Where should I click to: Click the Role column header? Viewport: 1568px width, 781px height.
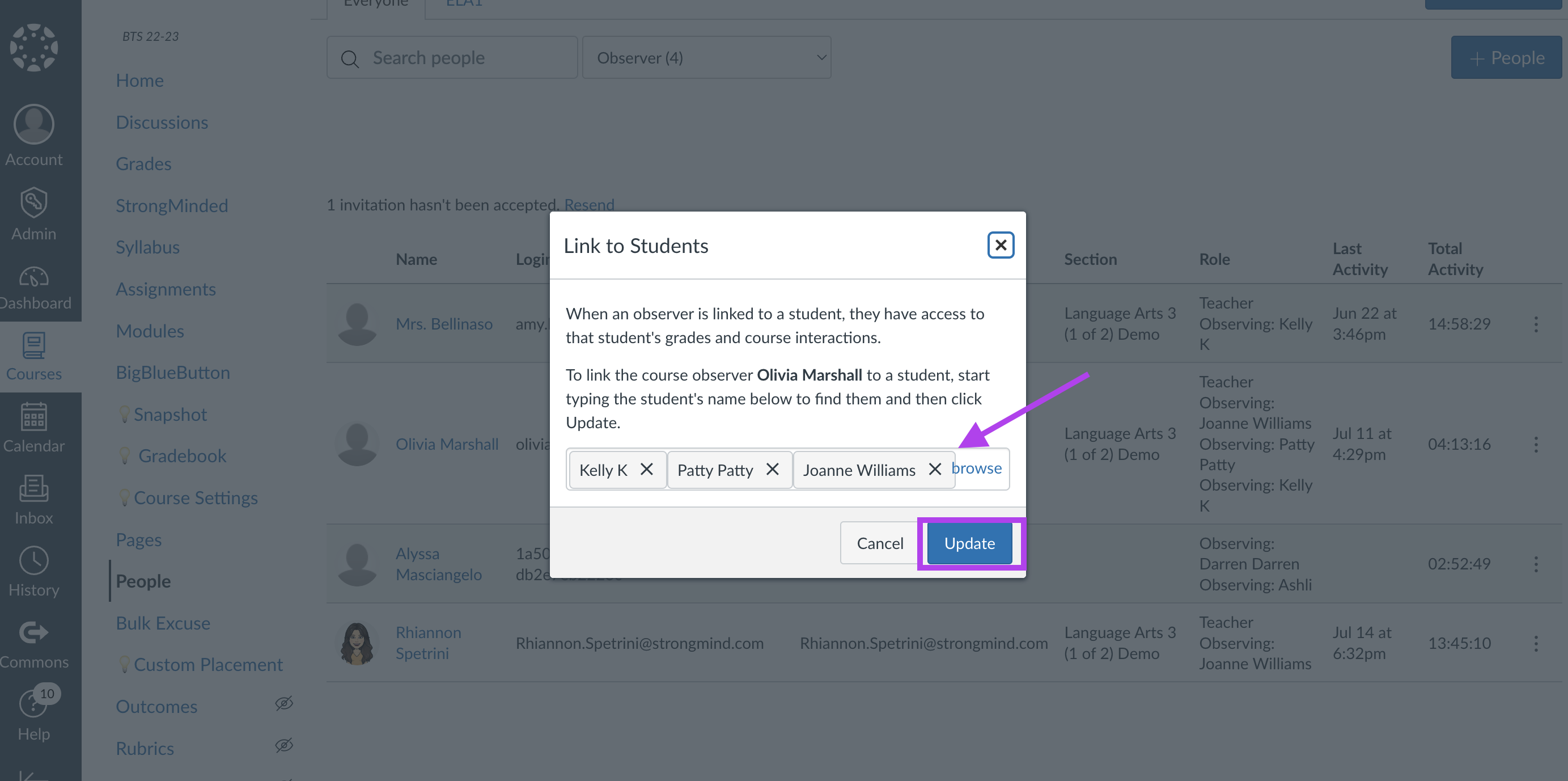pyautogui.click(x=1214, y=260)
